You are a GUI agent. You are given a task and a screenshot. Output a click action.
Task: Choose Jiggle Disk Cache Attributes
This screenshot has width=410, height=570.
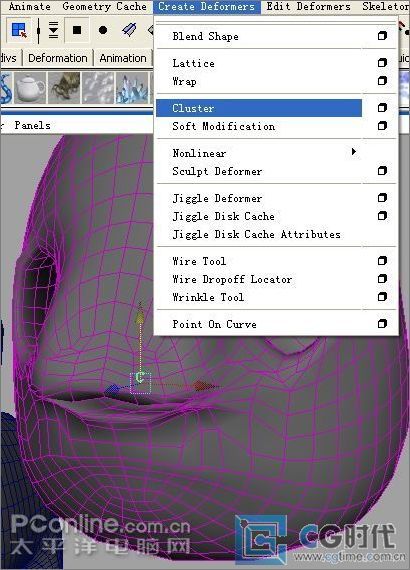pyautogui.click(x=257, y=234)
